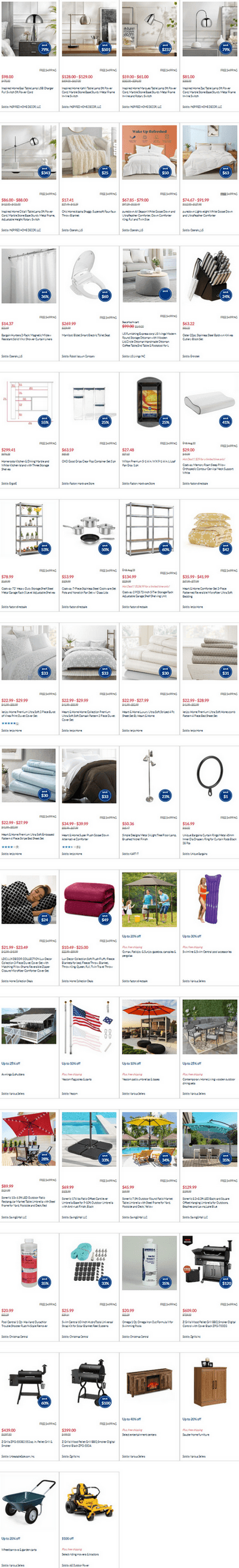This screenshot has width=239, height=1568.
Task: Open the Wheelbarrow & garden carts link
Action: pos(19,1549)
